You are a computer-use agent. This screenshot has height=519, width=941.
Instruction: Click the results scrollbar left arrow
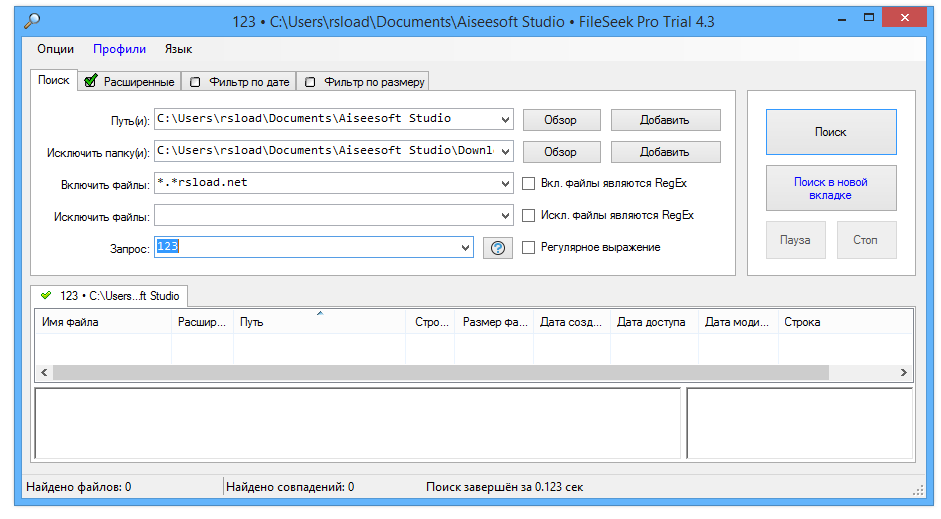tap(44, 373)
